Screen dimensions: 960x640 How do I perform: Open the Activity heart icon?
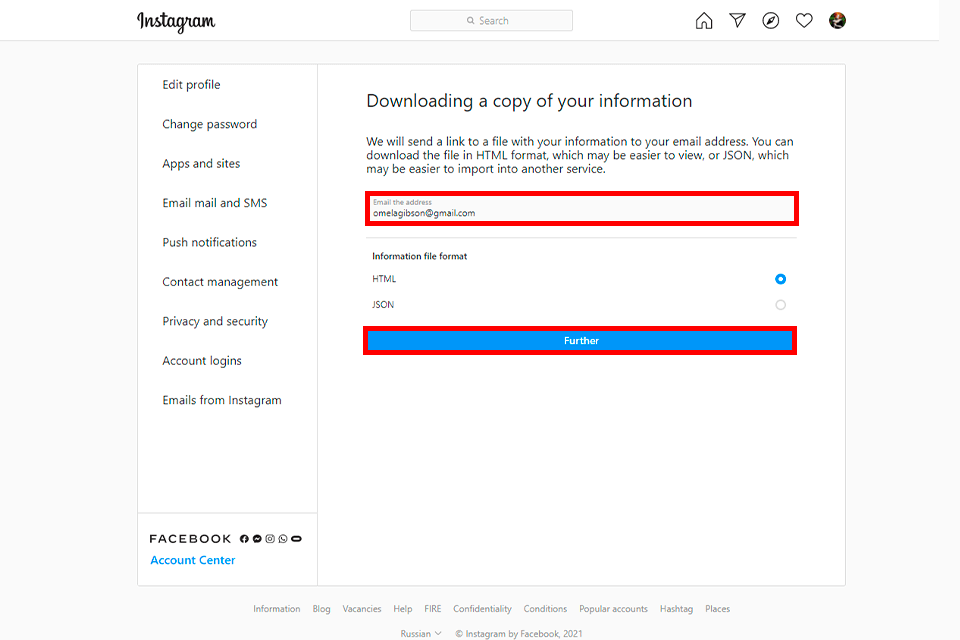(x=804, y=21)
